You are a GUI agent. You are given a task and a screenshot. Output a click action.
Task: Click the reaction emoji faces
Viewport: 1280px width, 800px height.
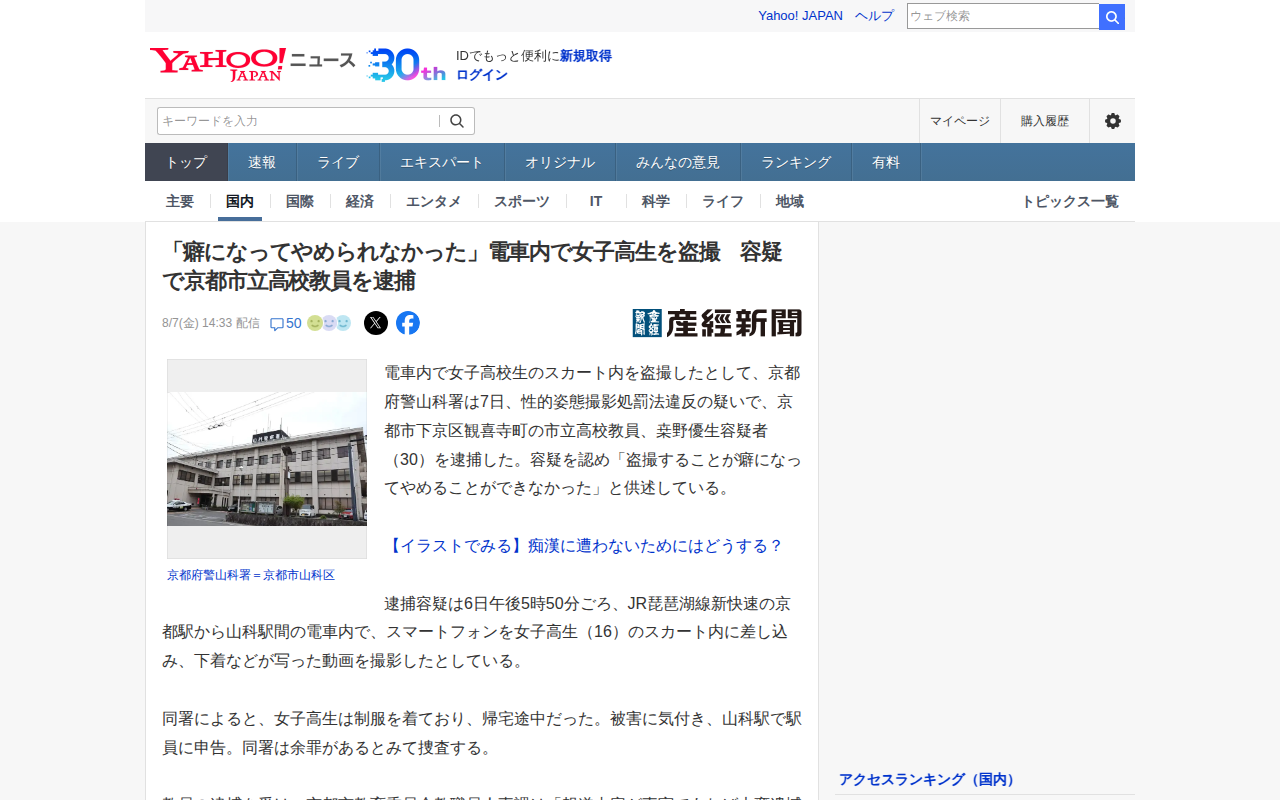click(329, 323)
